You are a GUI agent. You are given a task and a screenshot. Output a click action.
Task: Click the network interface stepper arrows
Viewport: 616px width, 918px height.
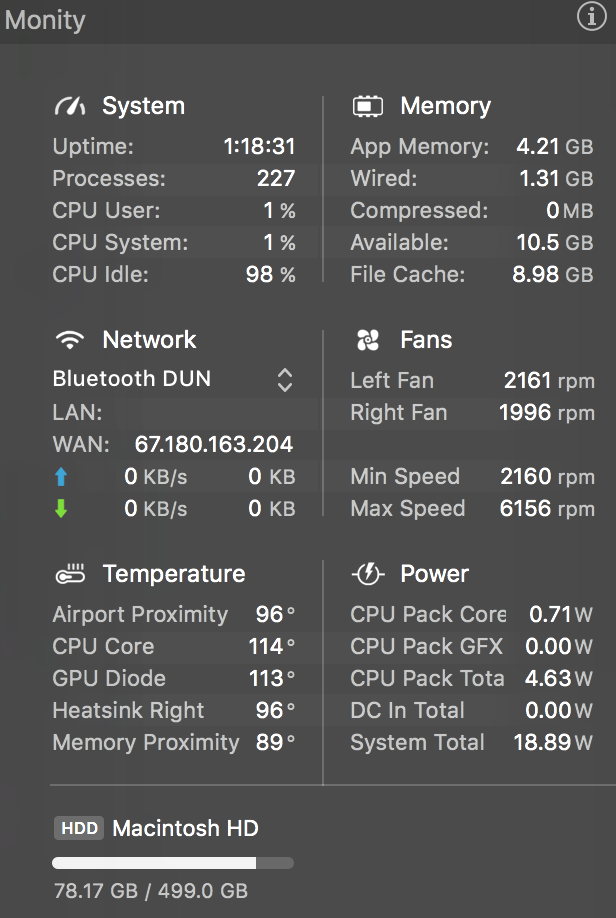[x=285, y=380]
